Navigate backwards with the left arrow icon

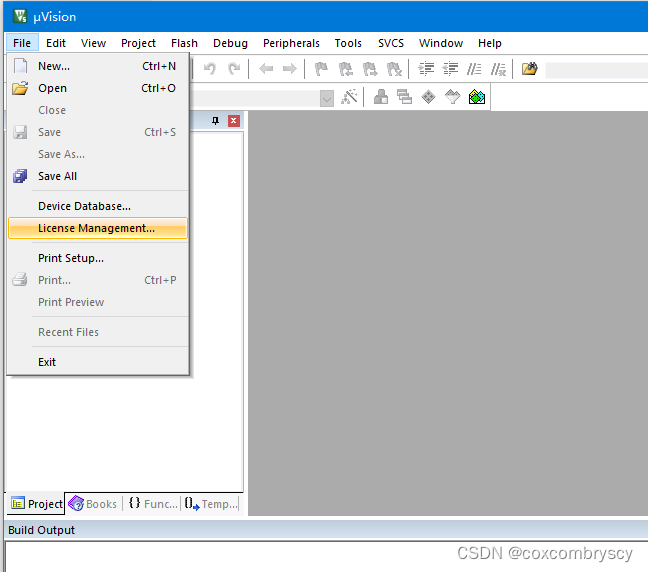[266, 68]
